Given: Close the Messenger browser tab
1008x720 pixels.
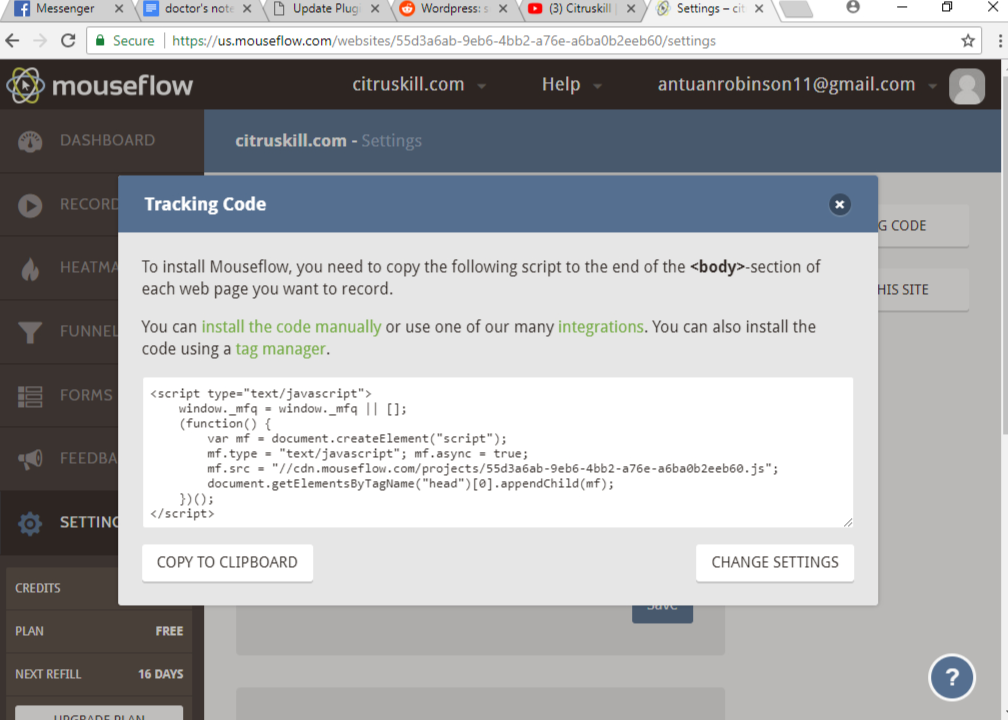Looking at the screenshot, I should (x=119, y=9).
